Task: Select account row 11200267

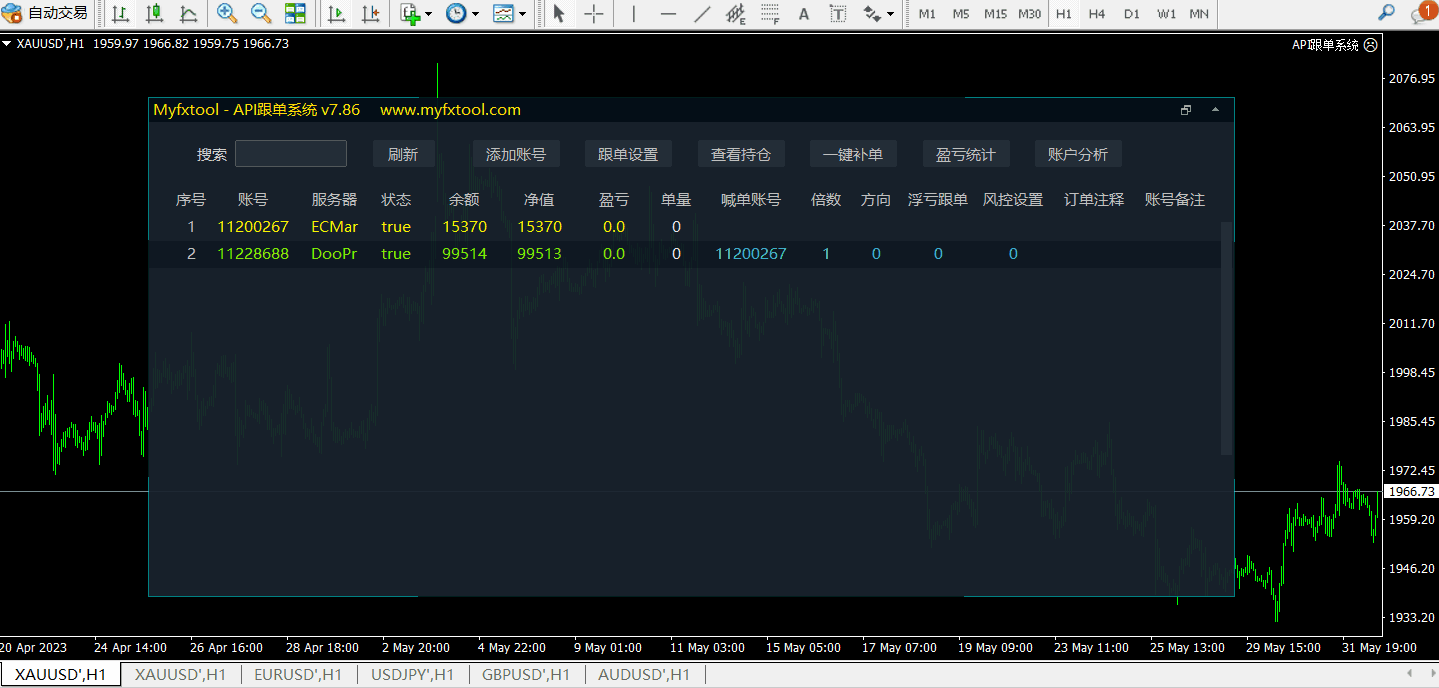Action: tap(685, 227)
